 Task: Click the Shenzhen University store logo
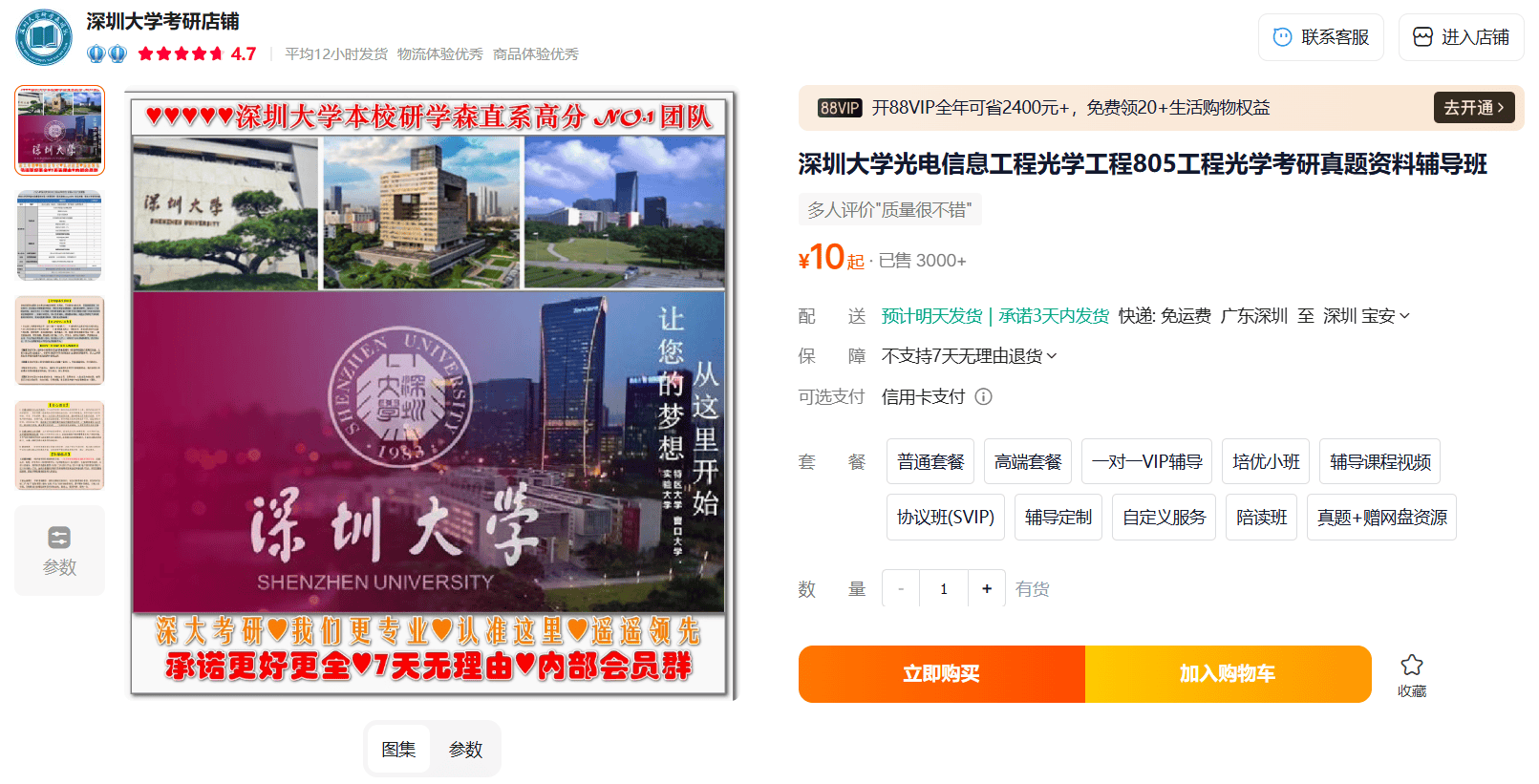(x=44, y=37)
